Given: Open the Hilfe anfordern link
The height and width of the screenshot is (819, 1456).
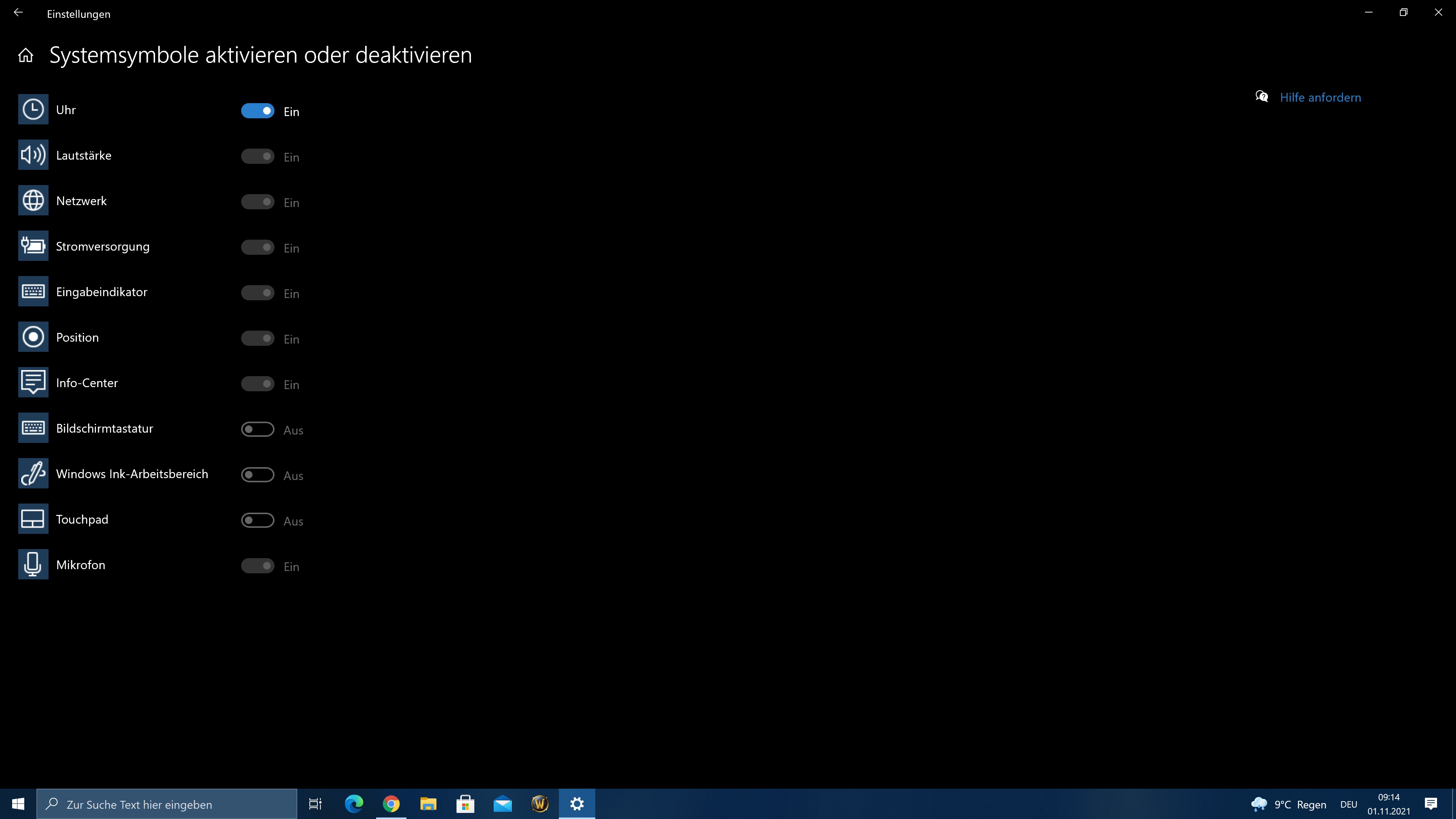Looking at the screenshot, I should (x=1320, y=97).
